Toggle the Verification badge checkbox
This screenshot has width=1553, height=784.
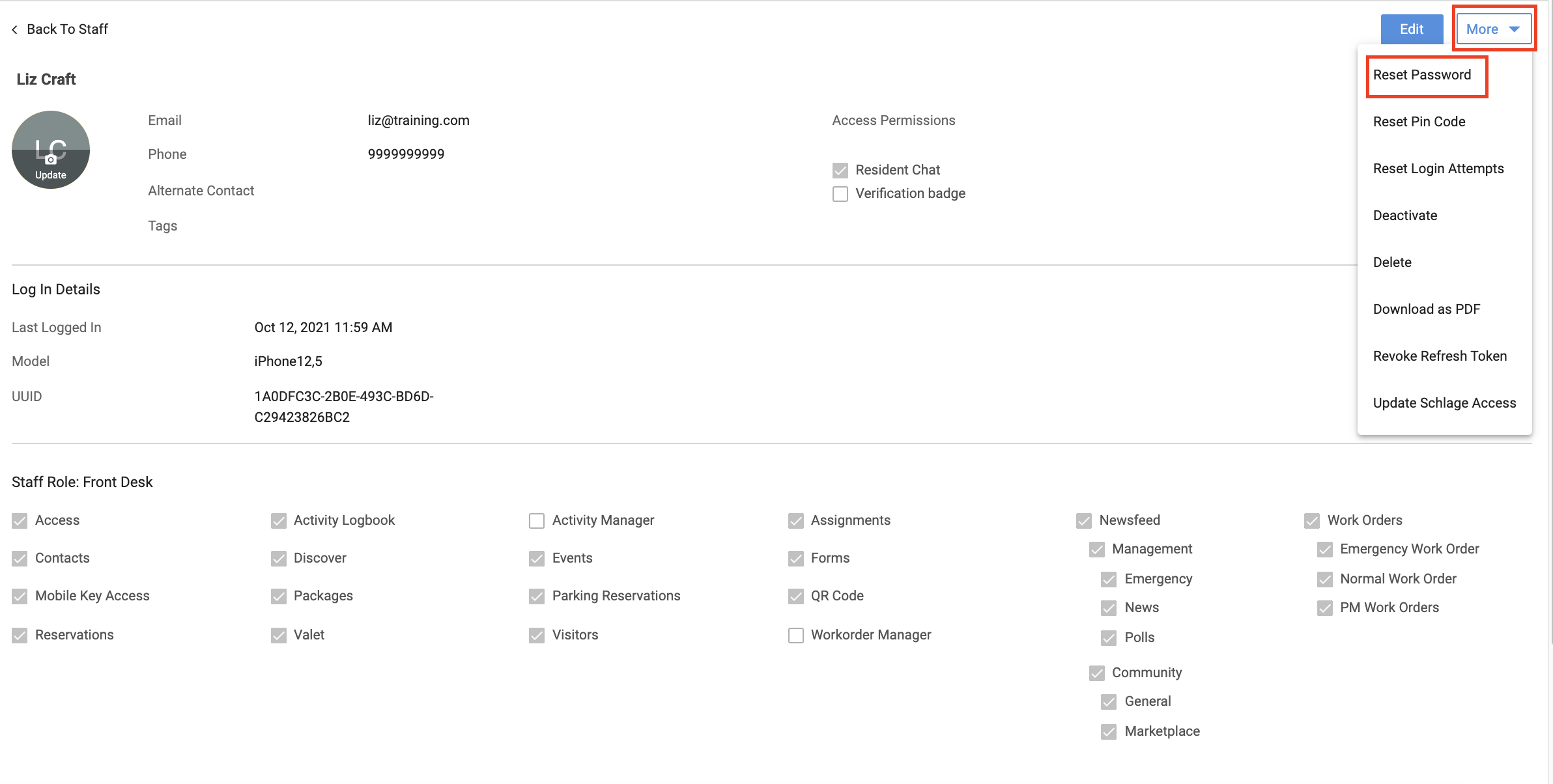click(x=840, y=194)
